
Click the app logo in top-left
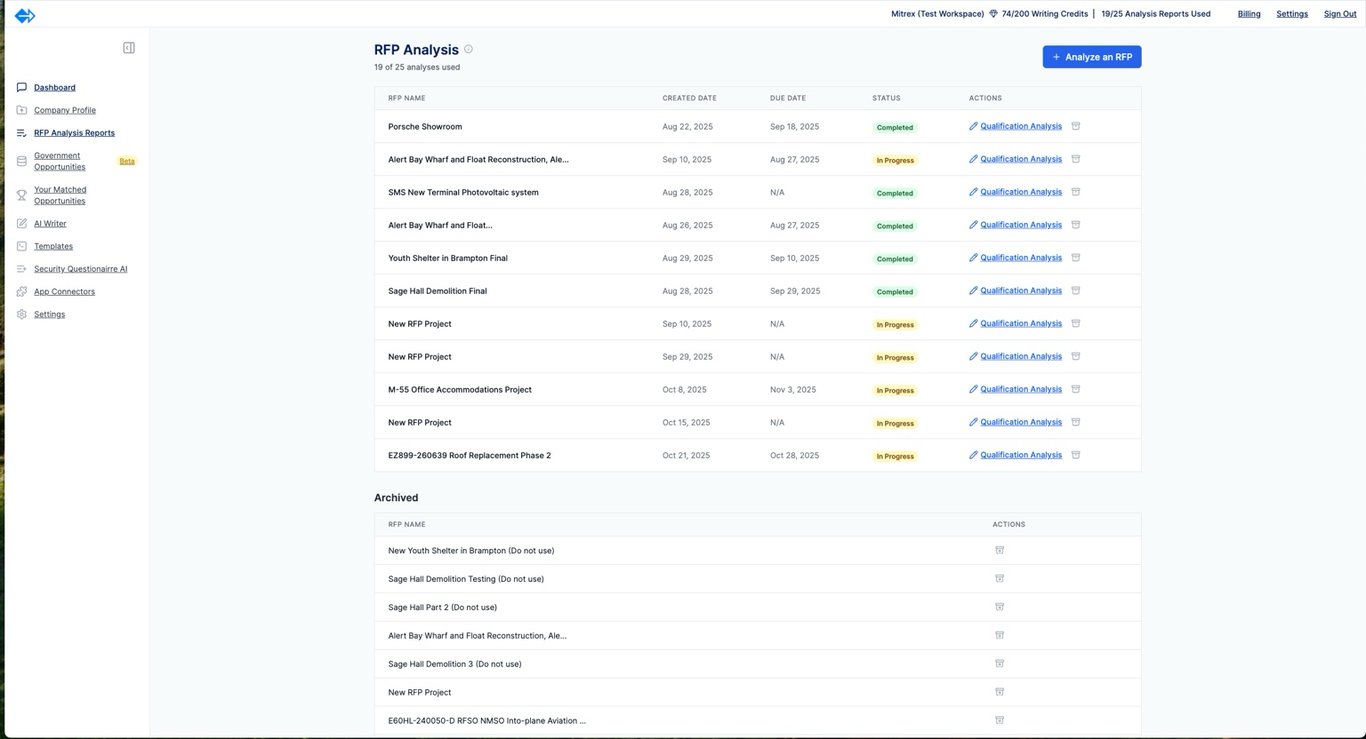click(25, 15)
